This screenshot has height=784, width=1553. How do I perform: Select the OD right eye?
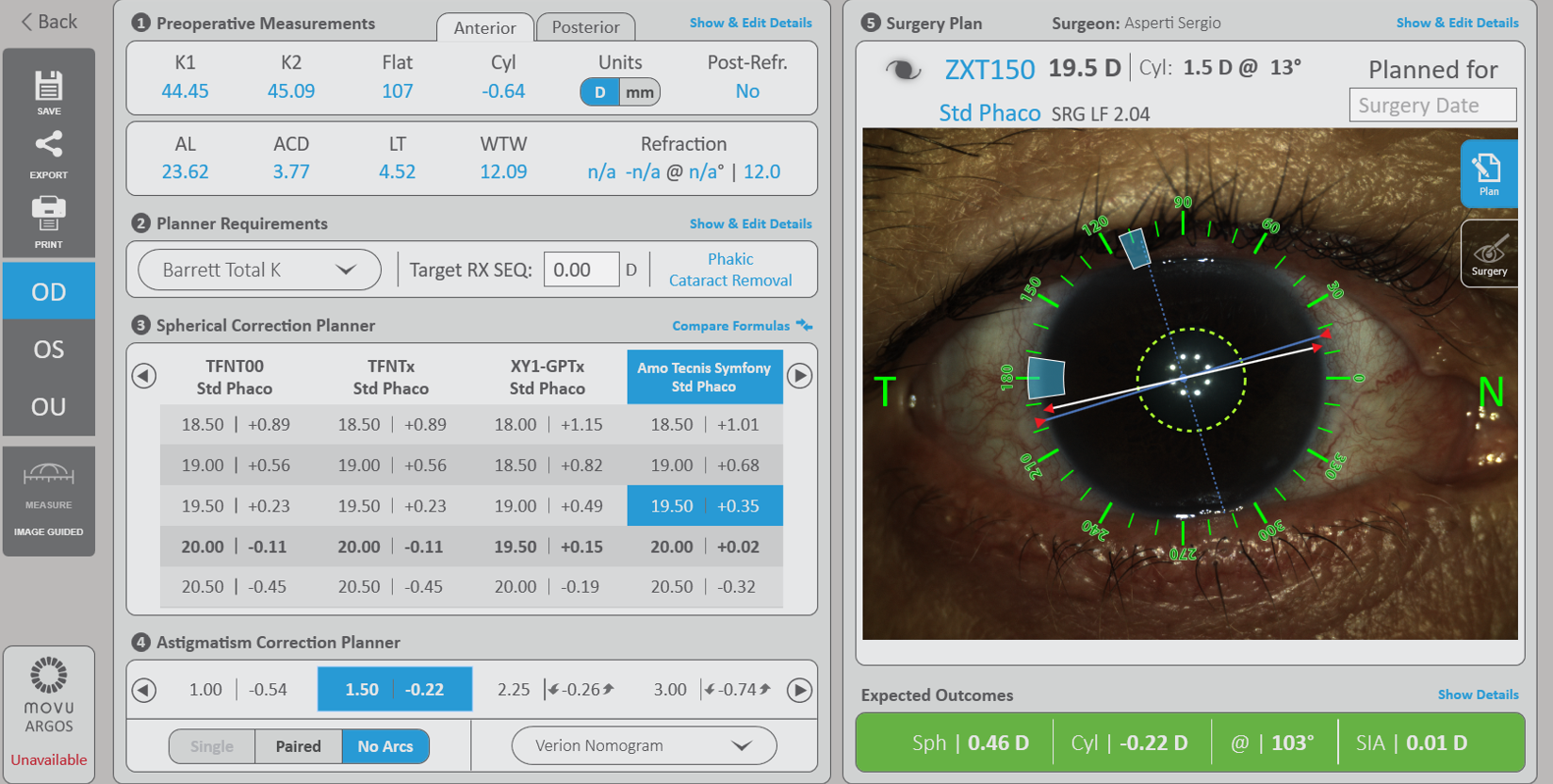click(49, 291)
